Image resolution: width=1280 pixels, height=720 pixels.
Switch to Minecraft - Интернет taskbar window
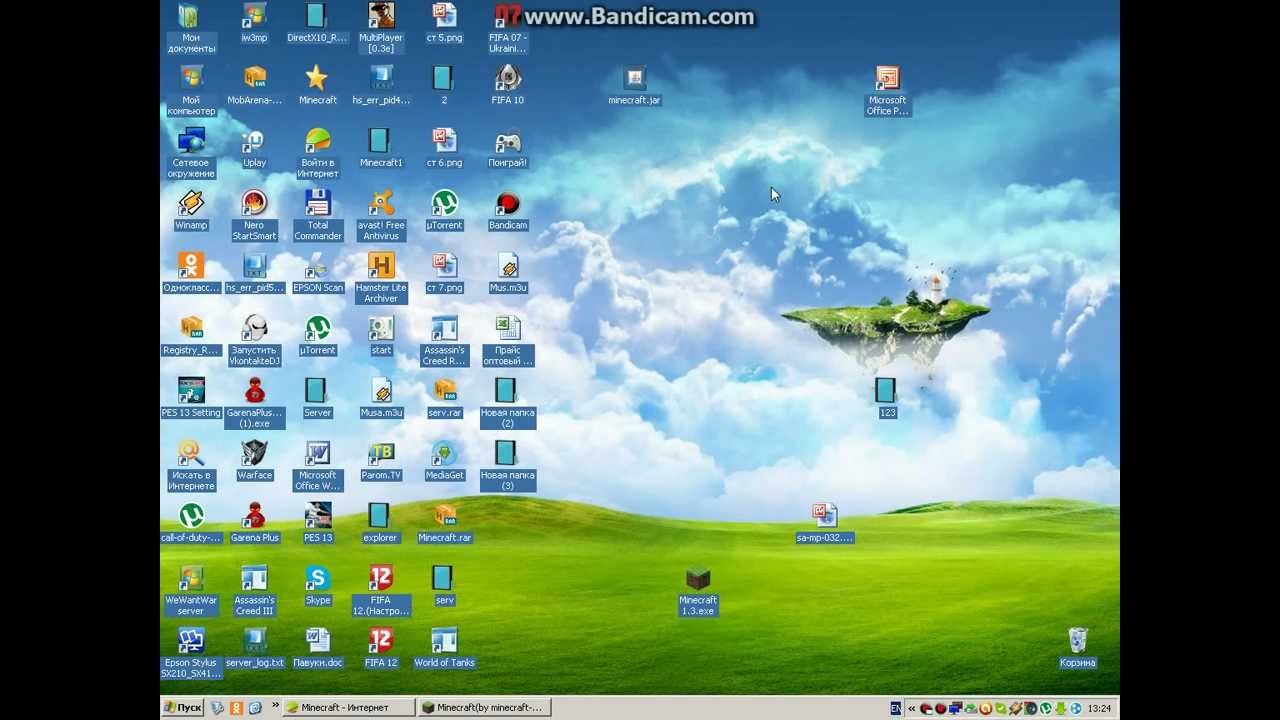[x=350, y=708]
